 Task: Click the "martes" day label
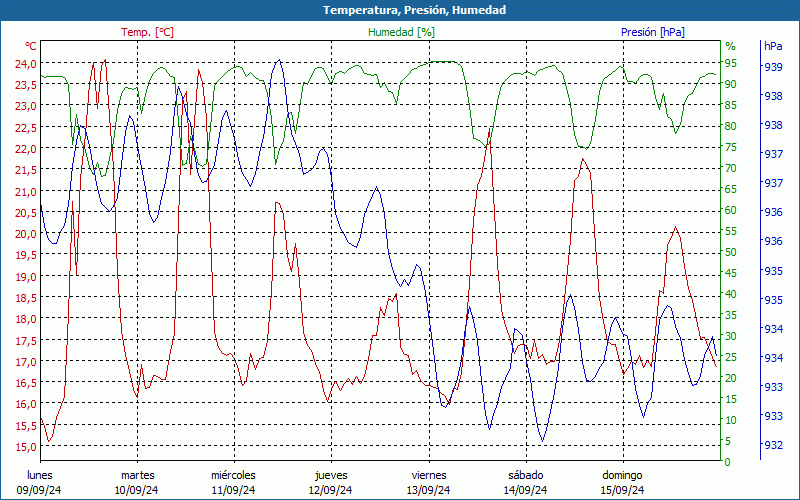137,476
